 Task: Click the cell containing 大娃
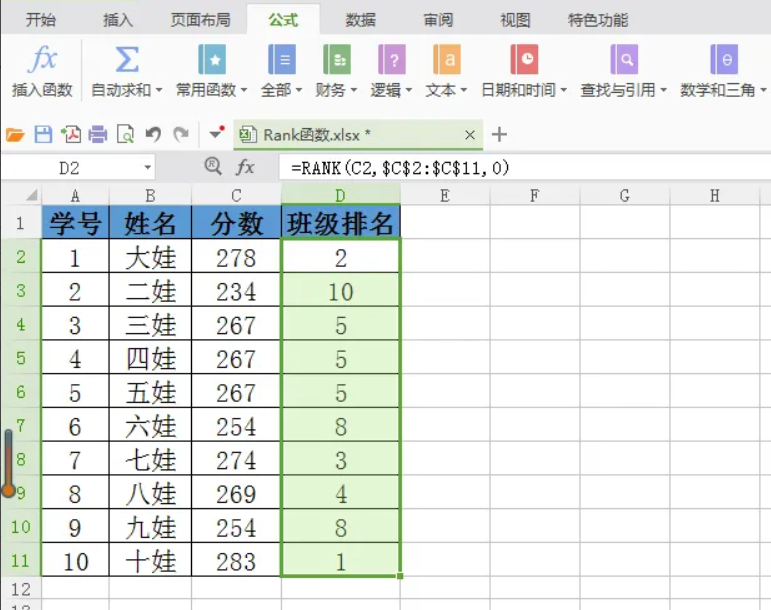pos(150,257)
